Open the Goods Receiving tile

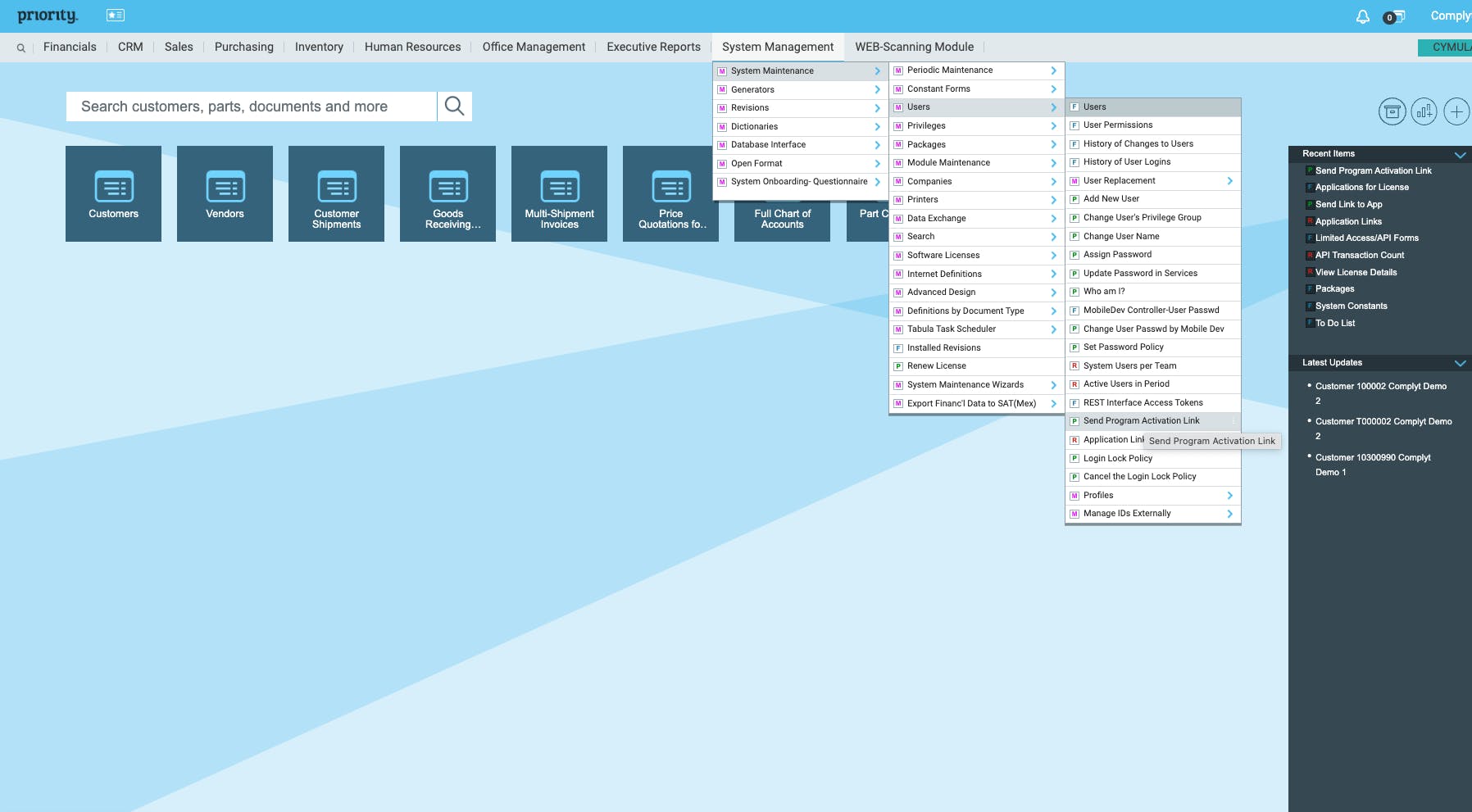pyautogui.click(x=448, y=193)
